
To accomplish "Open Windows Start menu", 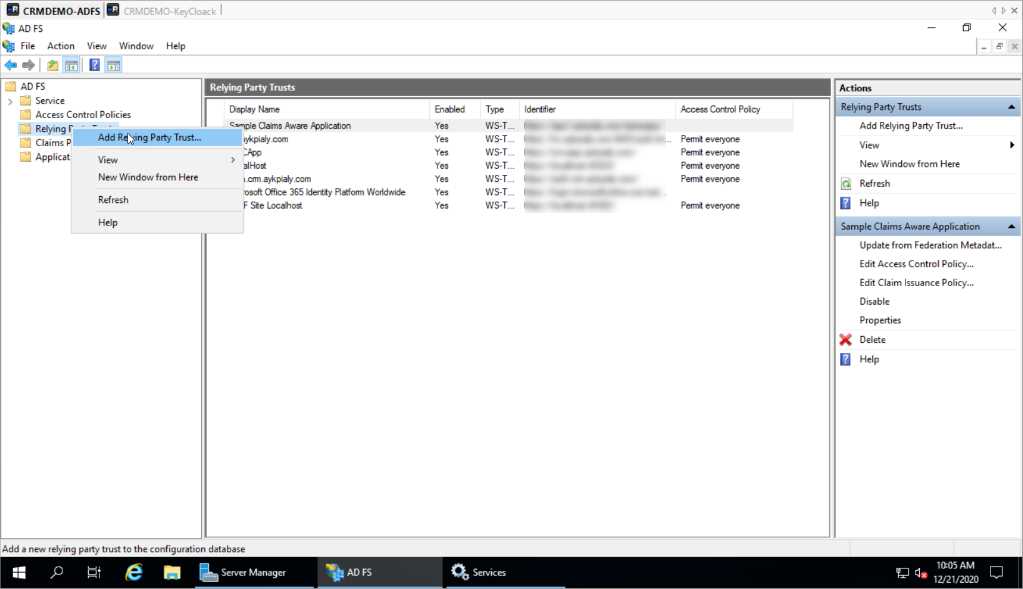I will point(19,572).
